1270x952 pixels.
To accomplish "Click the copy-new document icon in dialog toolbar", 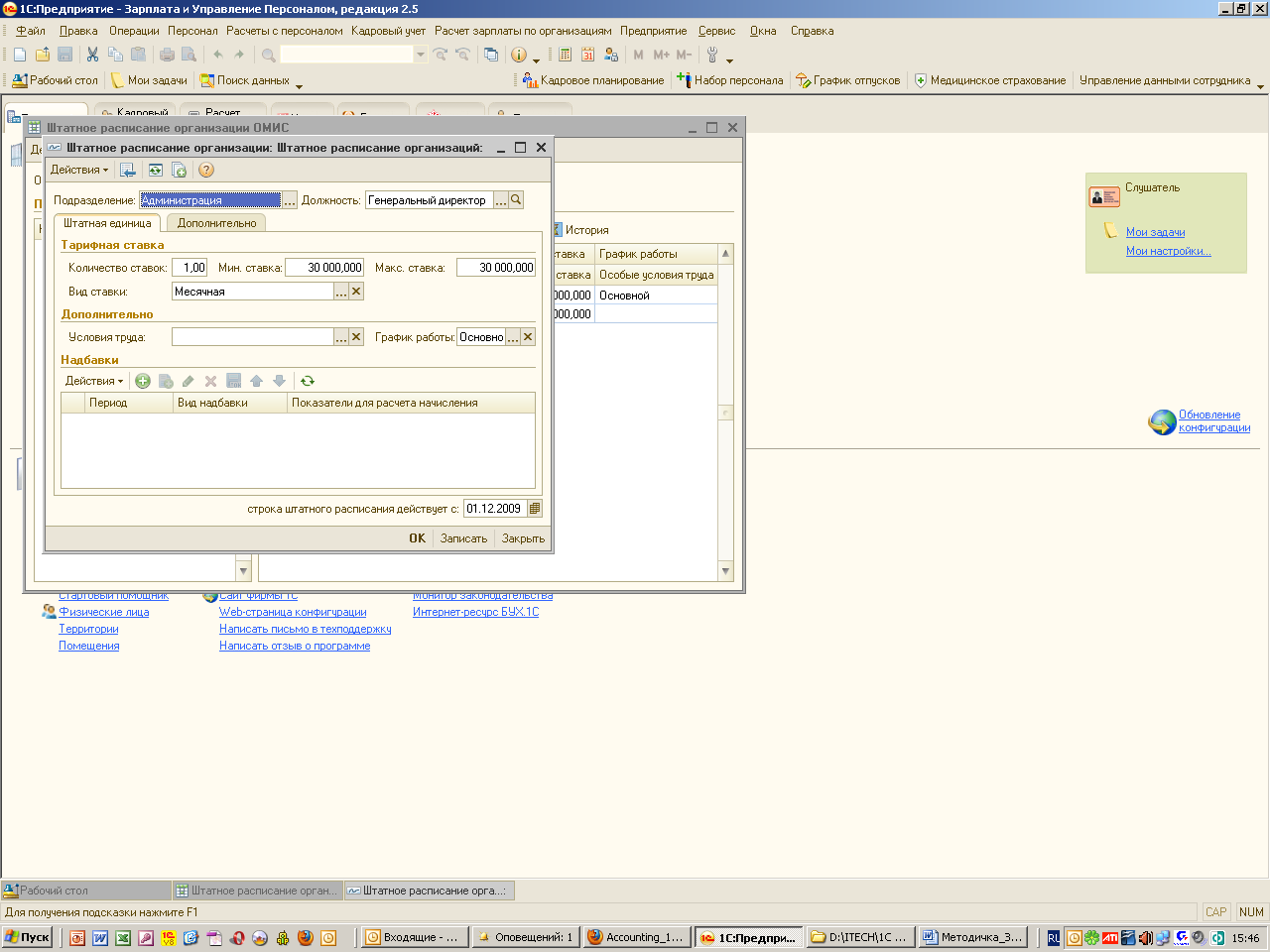I will (x=180, y=170).
